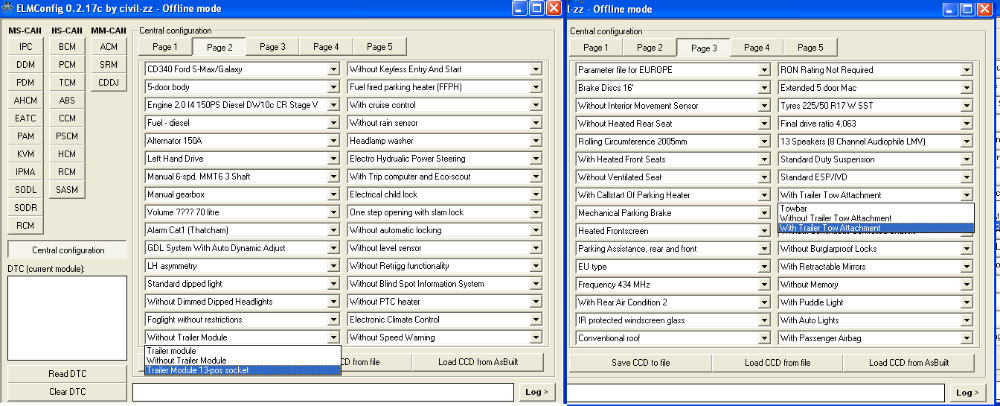This screenshot has width=1000, height=406.
Task: Click in the DTC current module list box
Action: click(66, 316)
